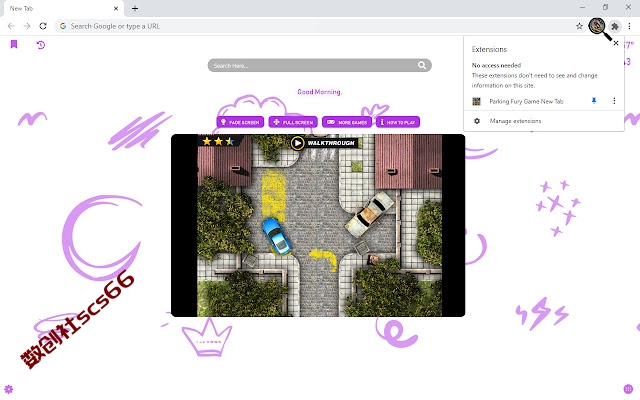Viewport: 640px width, 400px height.
Task: Click the star rating in the game
Action: pos(219,141)
